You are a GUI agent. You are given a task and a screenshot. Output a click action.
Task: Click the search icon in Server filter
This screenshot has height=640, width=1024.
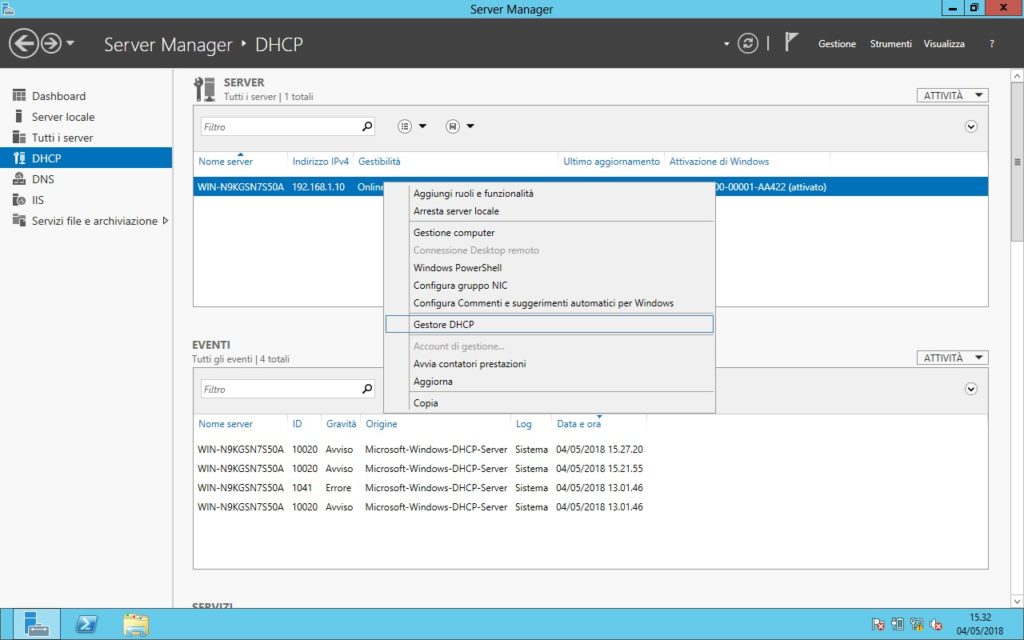click(x=368, y=127)
